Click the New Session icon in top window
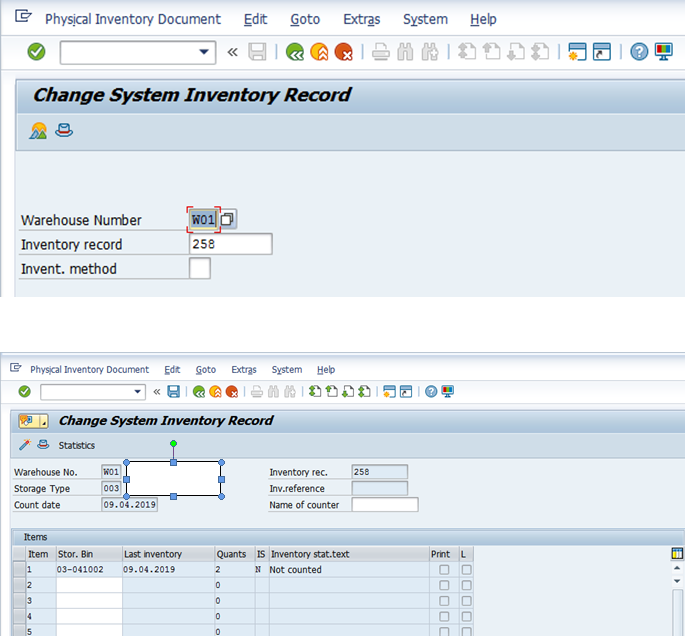 coord(577,52)
